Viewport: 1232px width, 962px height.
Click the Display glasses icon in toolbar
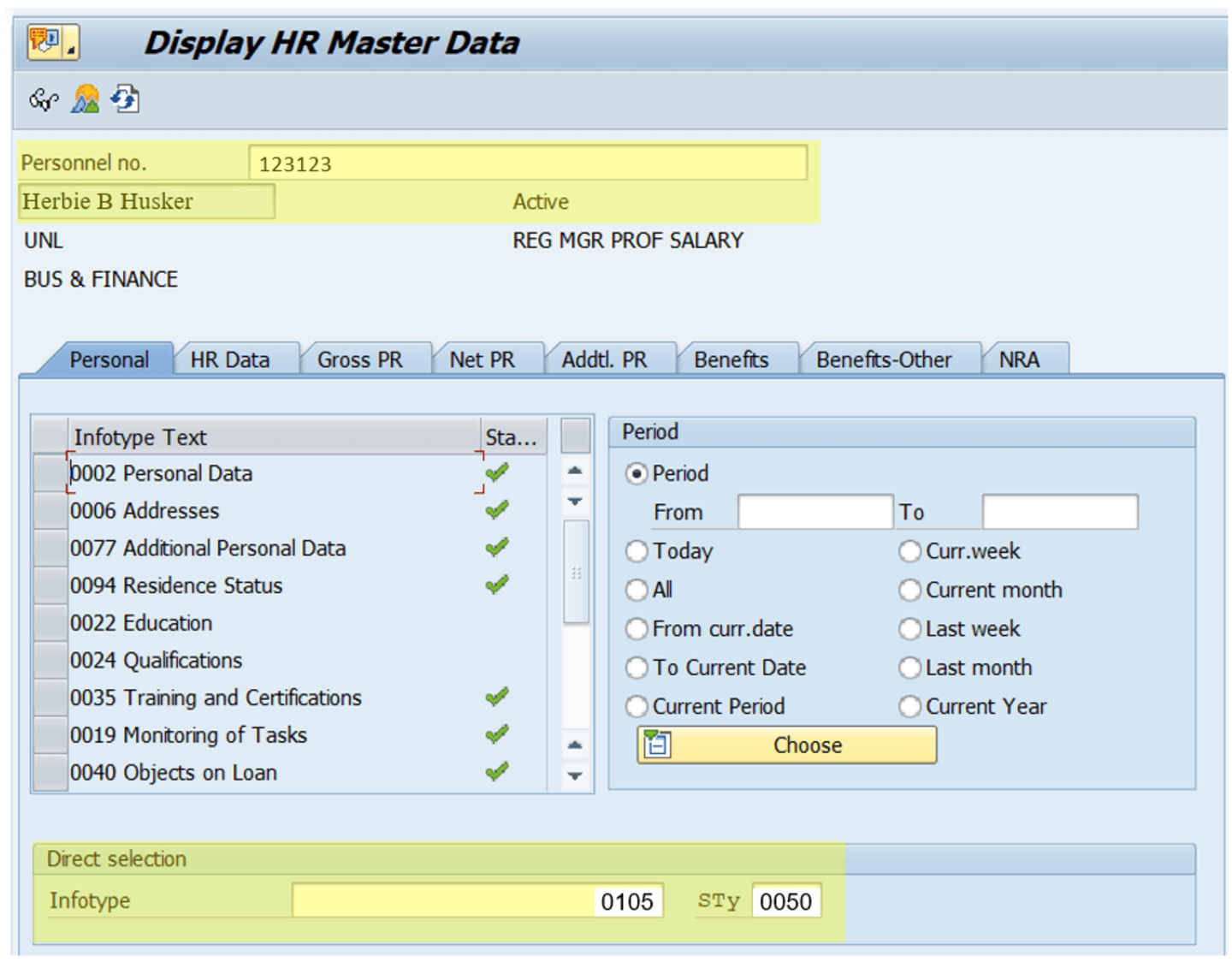click(43, 100)
